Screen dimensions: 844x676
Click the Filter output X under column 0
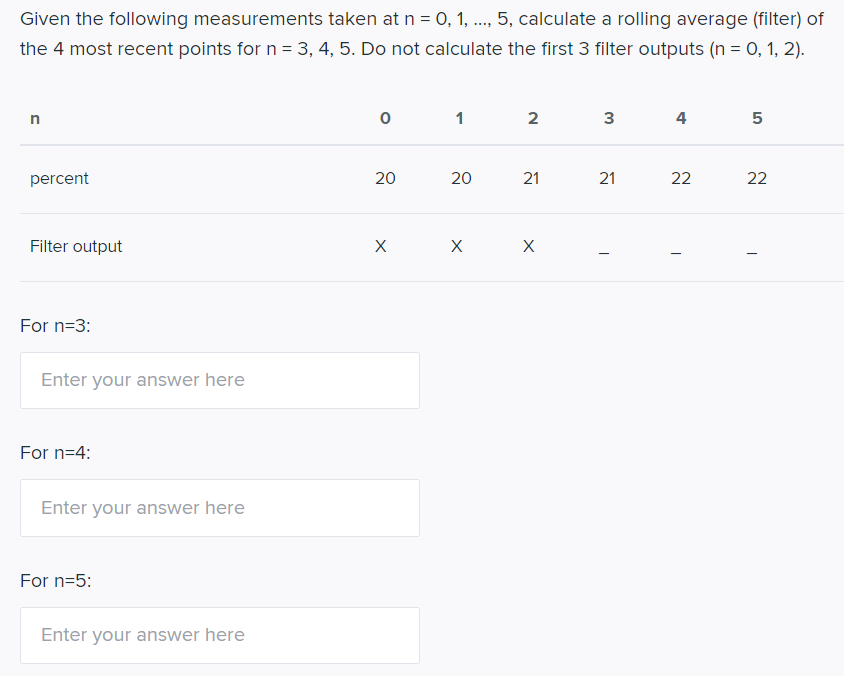pos(380,246)
